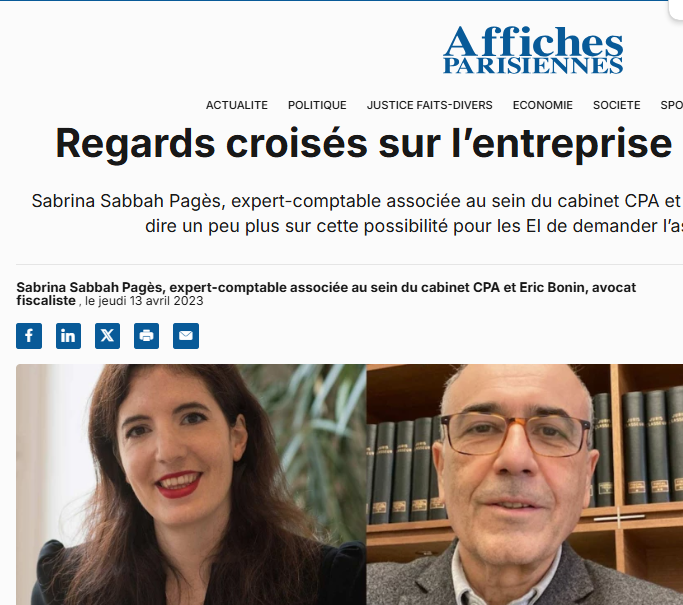Click the headline Regards croisés sur l'entreprise
The height and width of the screenshot is (605, 683).
364,144
